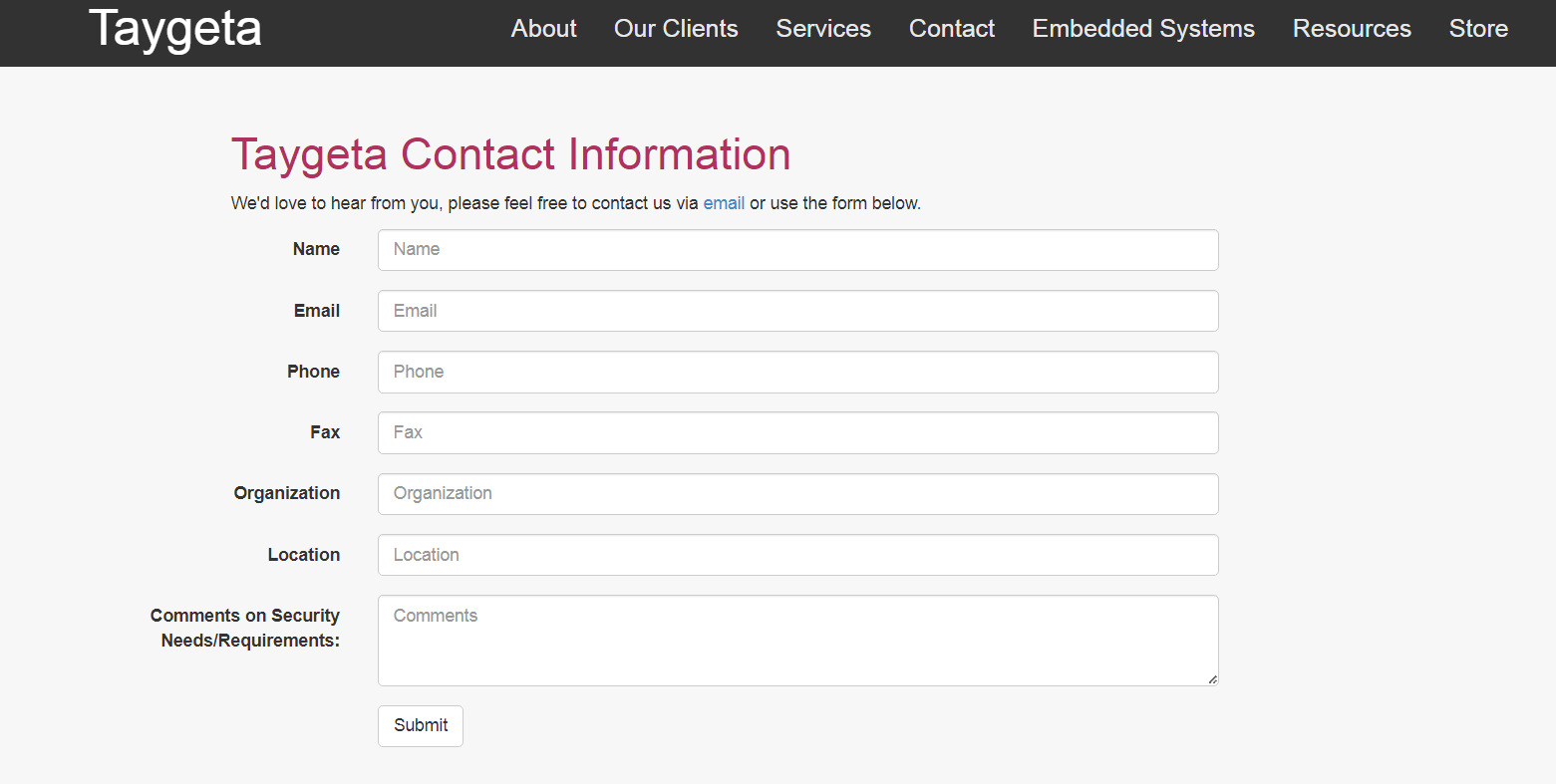Viewport: 1556px width, 784px height.
Task: Focus the Name input field
Action: (x=797, y=250)
